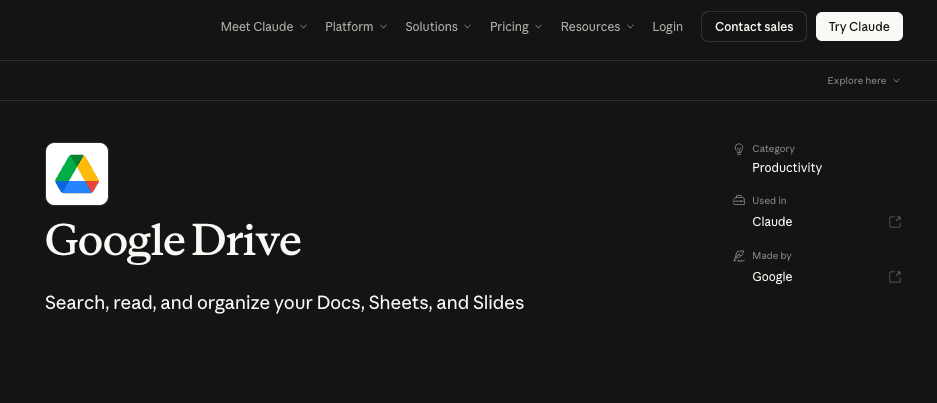Open external link icon beside Google
Screen dimensions: 937x403
895,277
